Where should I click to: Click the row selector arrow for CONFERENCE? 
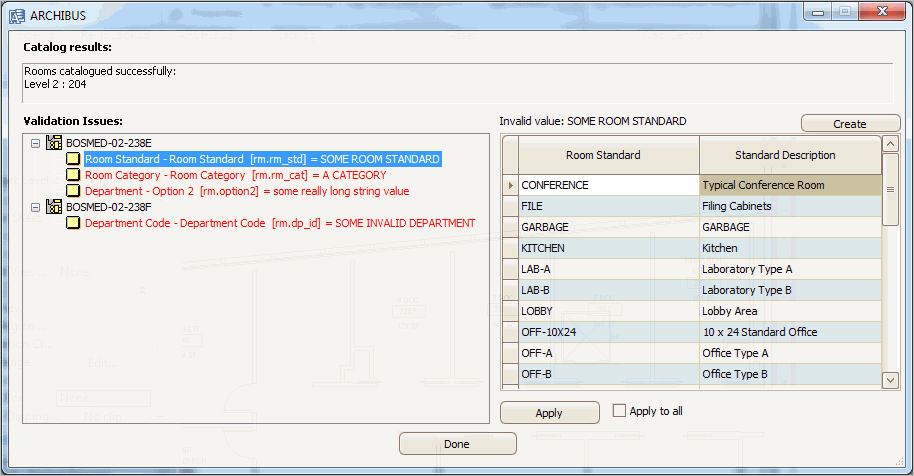[x=511, y=185]
